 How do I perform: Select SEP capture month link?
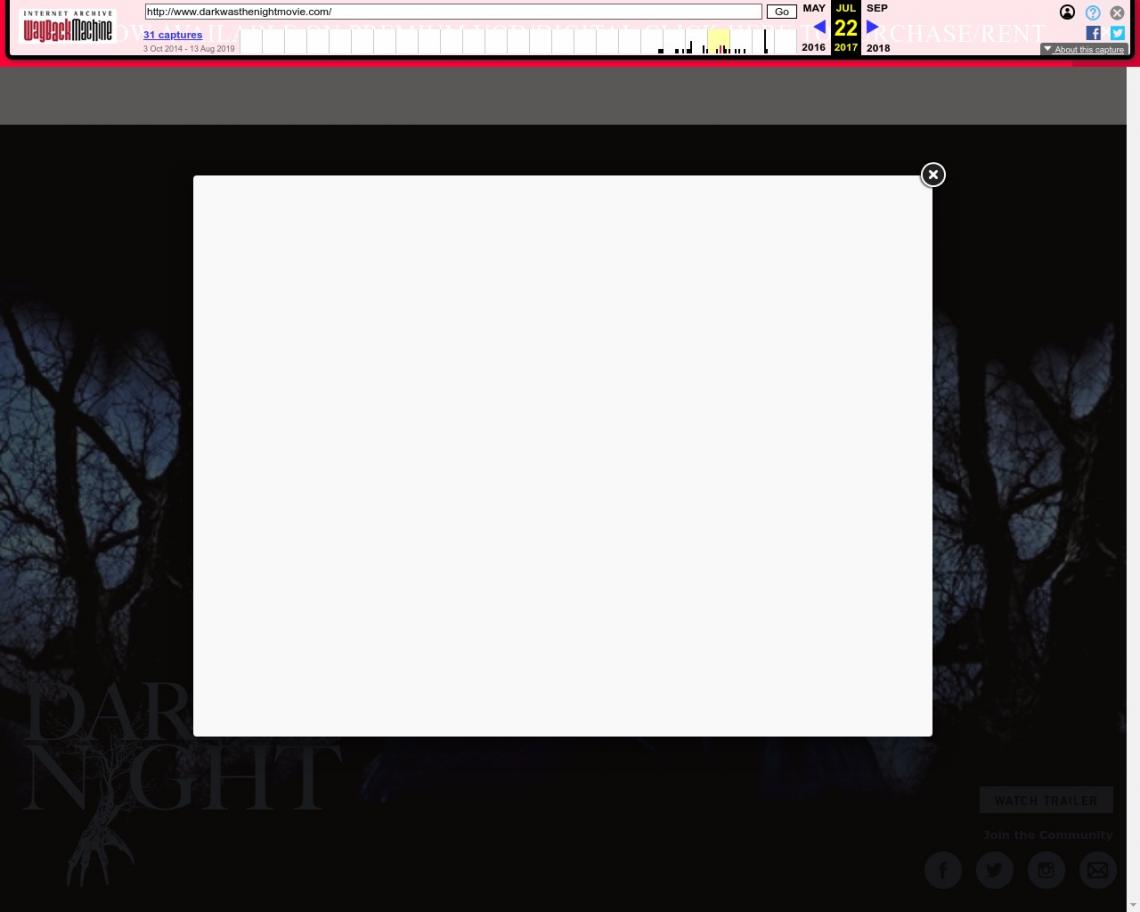pos(877,8)
